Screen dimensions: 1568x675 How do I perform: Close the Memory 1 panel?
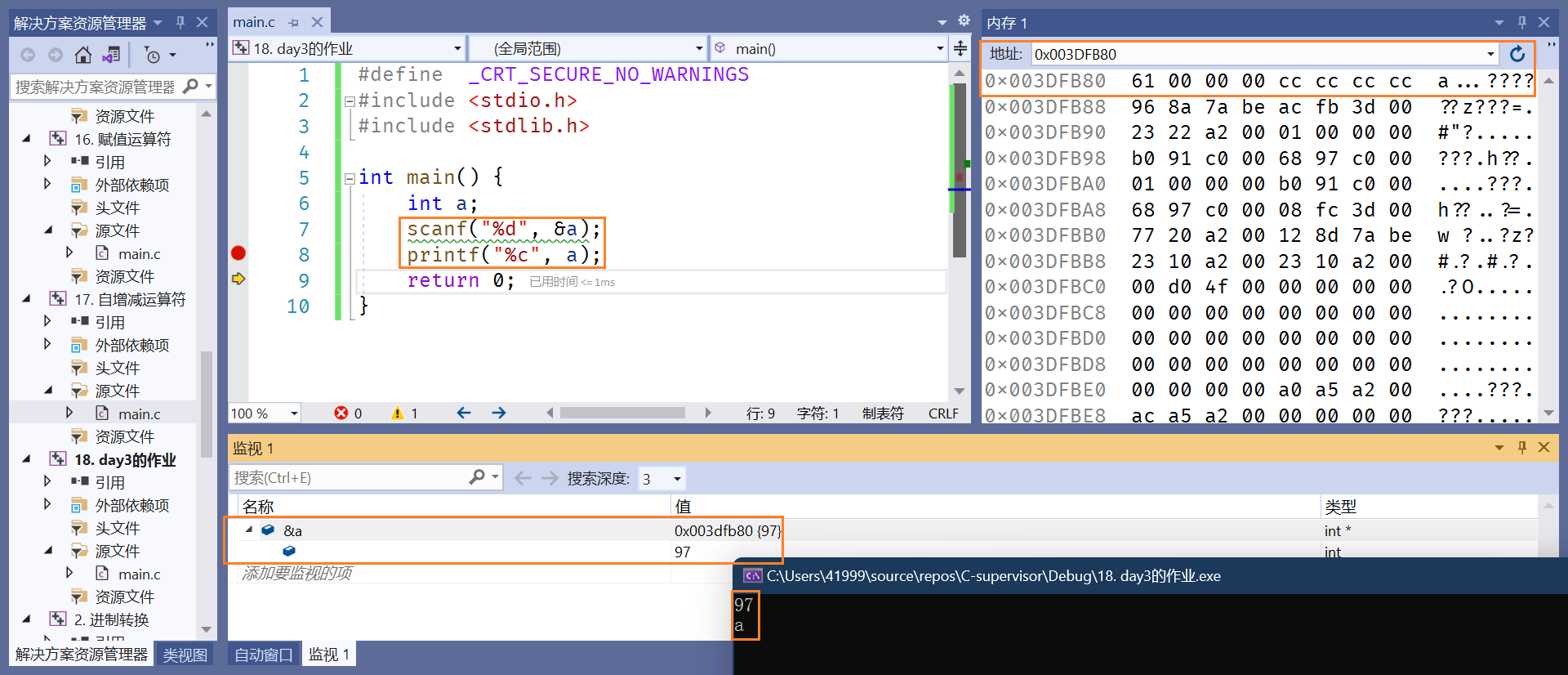[x=1543, y=22]
